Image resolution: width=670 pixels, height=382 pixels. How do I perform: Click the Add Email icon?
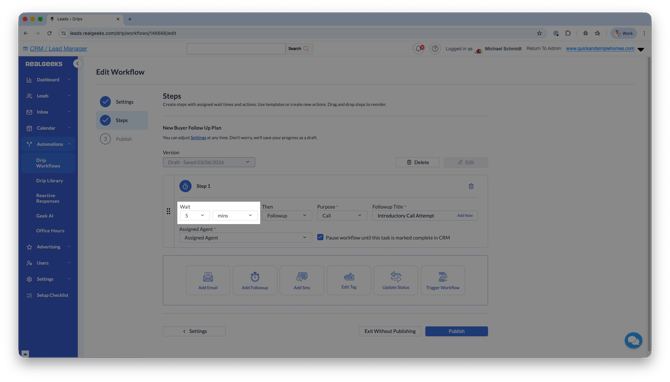208,277
